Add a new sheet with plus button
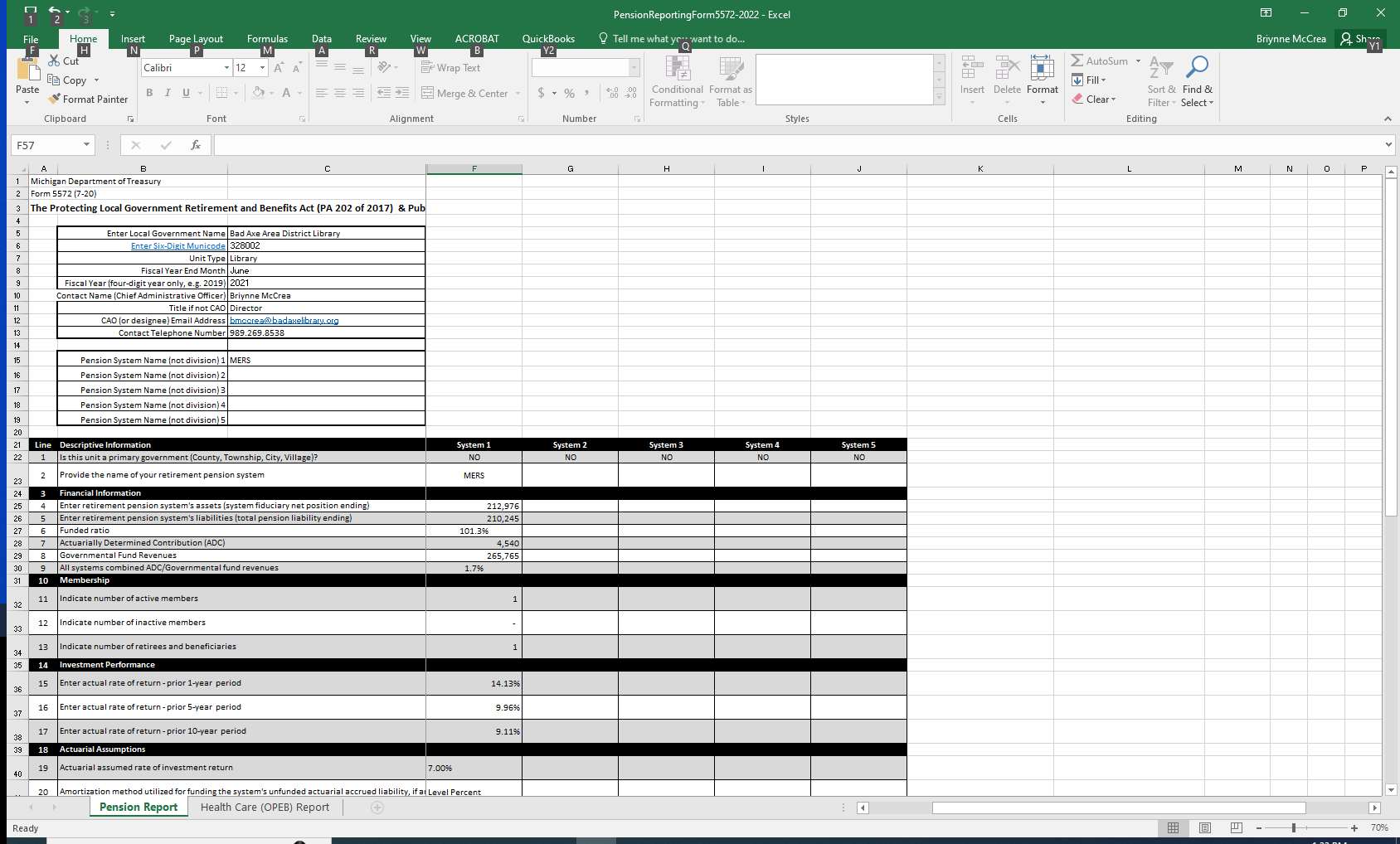 [x=377, y=807]
